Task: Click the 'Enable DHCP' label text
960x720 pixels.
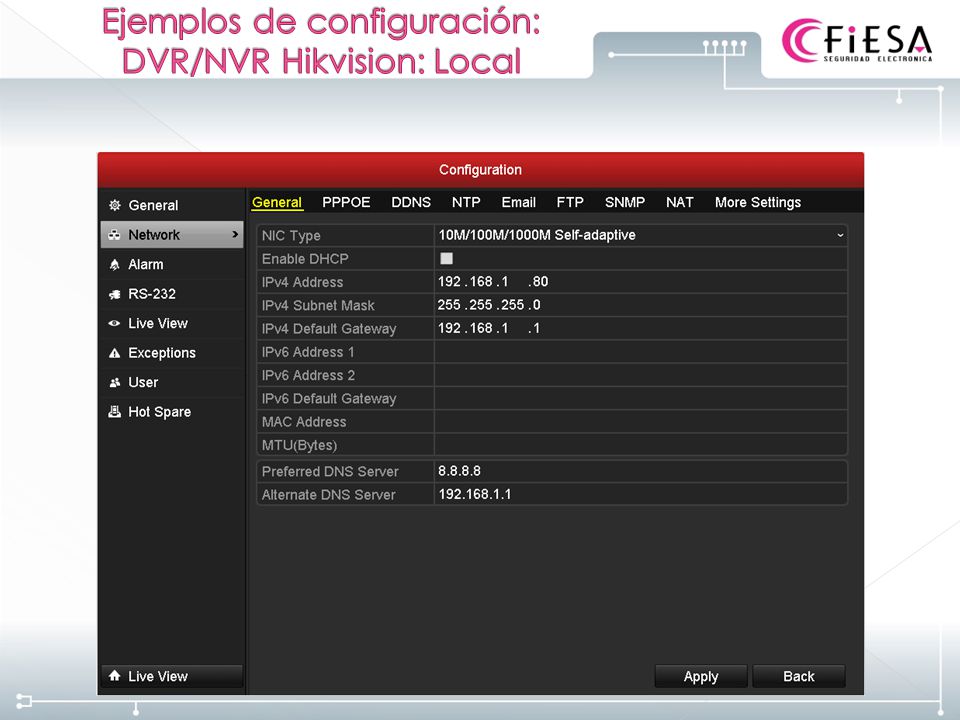Action: click(305, 259)
